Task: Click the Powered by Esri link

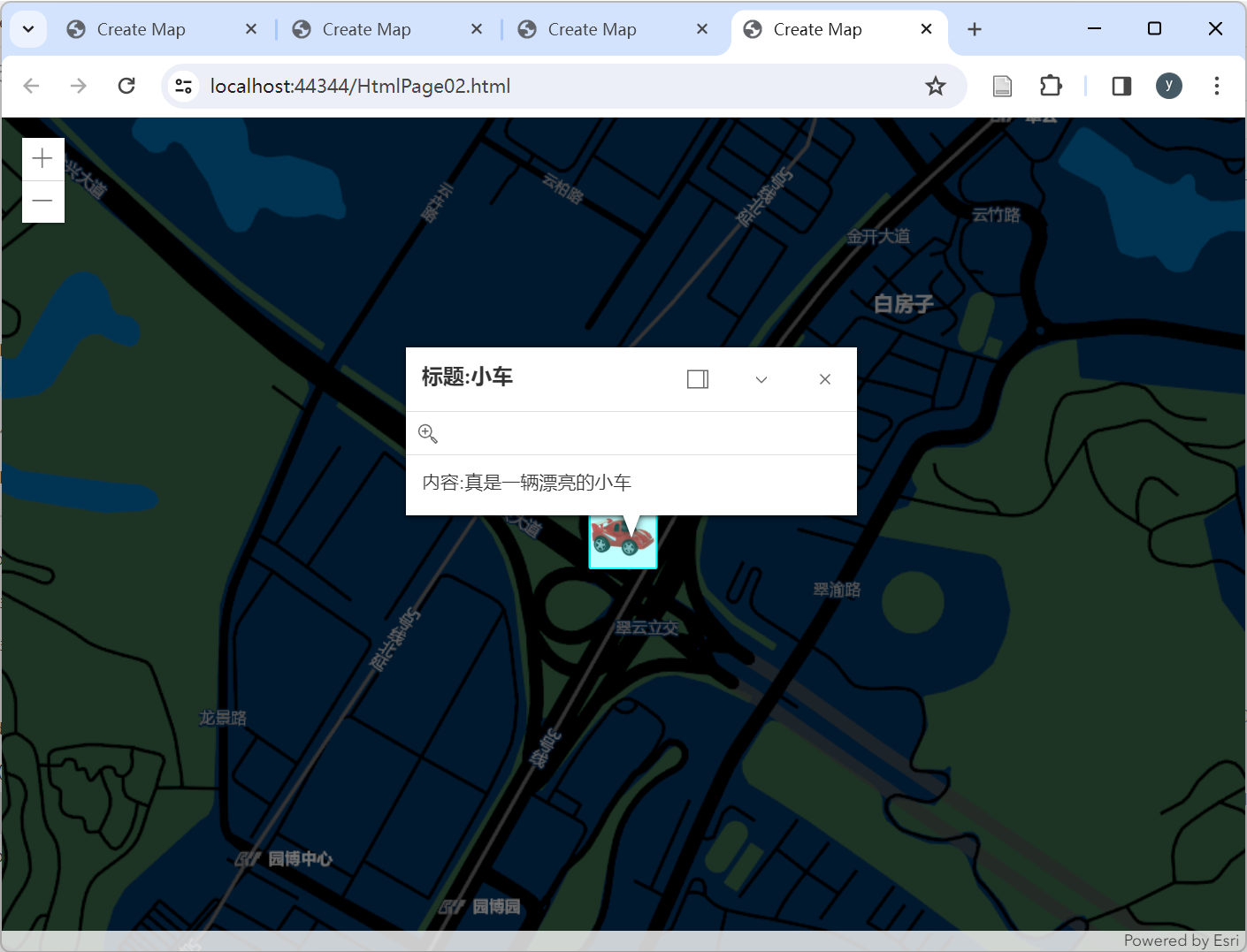Action: (x=1181, y=941)
